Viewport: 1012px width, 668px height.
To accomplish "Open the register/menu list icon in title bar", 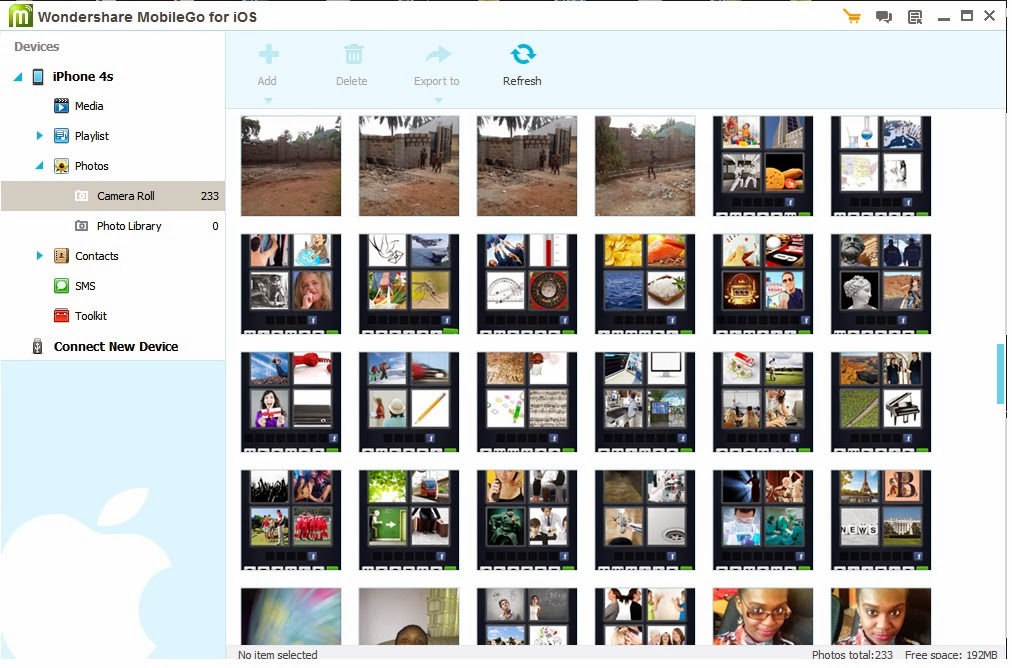I will (x=915, y=17).
